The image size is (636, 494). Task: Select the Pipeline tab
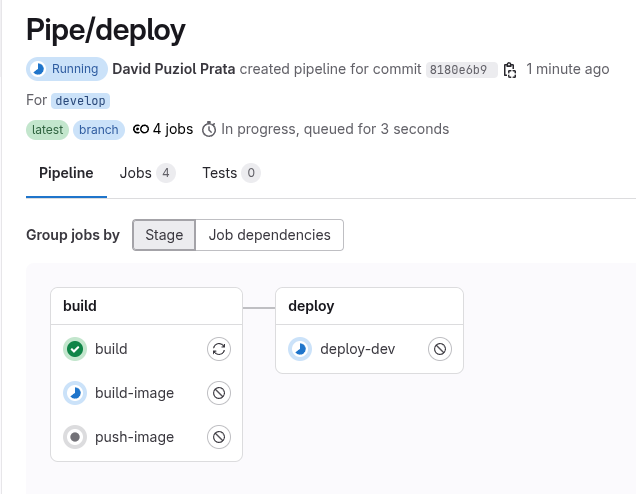pos(66,173)
